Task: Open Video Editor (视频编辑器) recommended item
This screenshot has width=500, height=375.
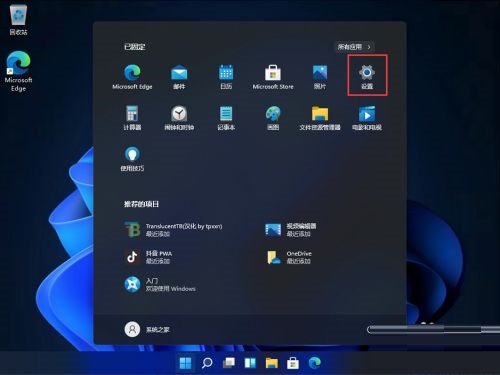Action: 290,230
